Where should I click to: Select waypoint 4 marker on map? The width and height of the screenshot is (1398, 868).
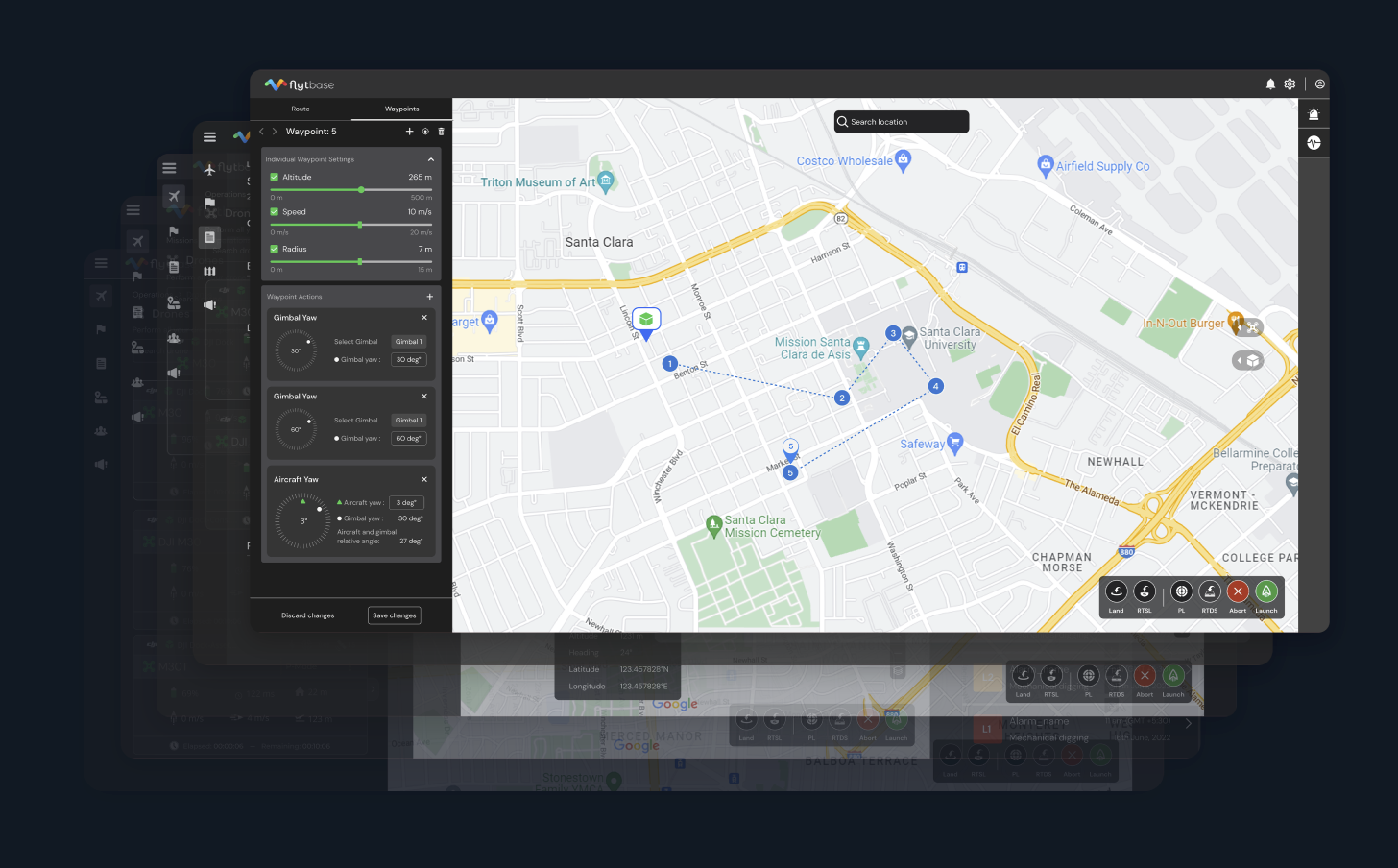tap(935, 386)
